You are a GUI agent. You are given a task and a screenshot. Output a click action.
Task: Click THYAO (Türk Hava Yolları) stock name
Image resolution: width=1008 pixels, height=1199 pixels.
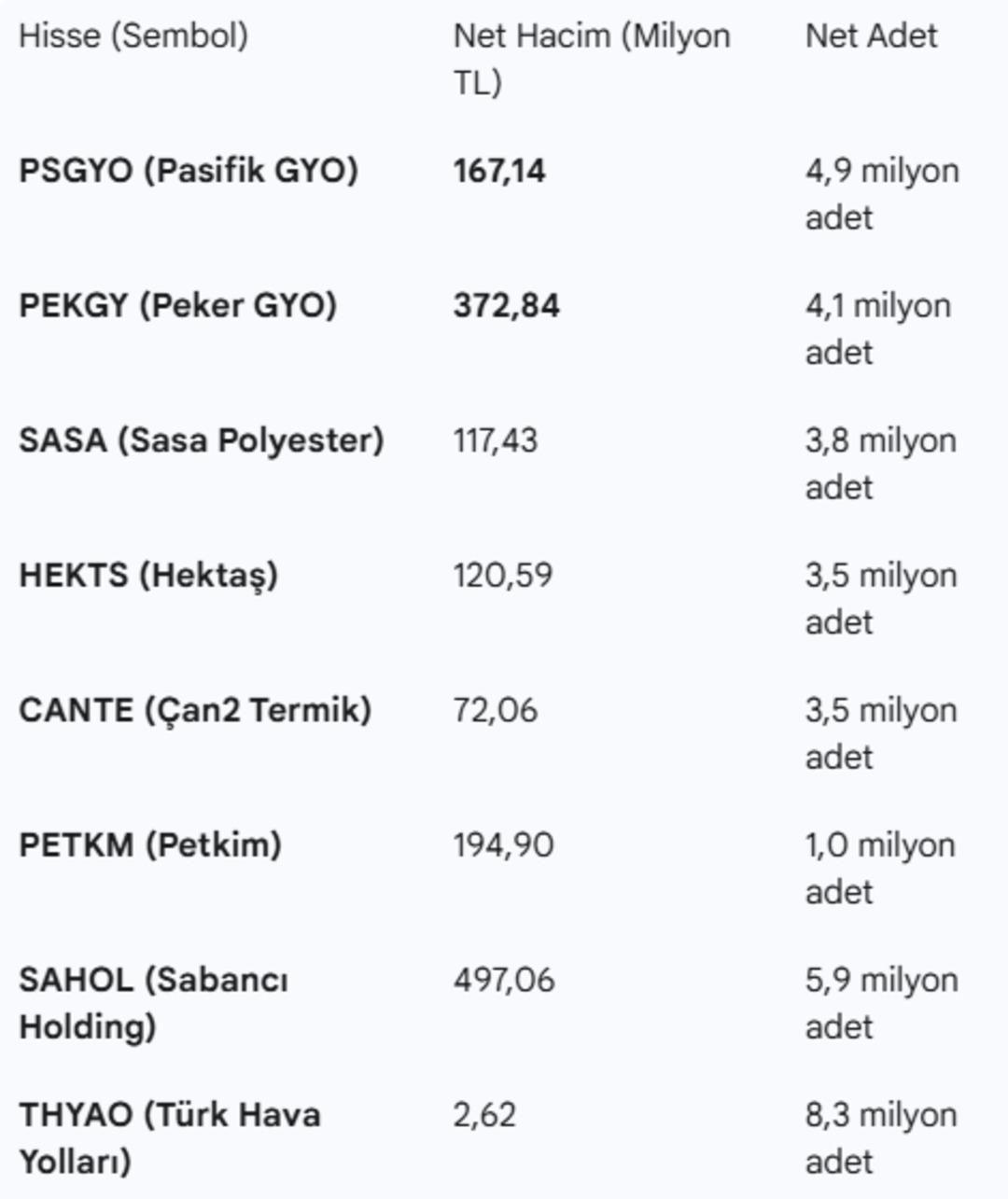pos(169,1137)
